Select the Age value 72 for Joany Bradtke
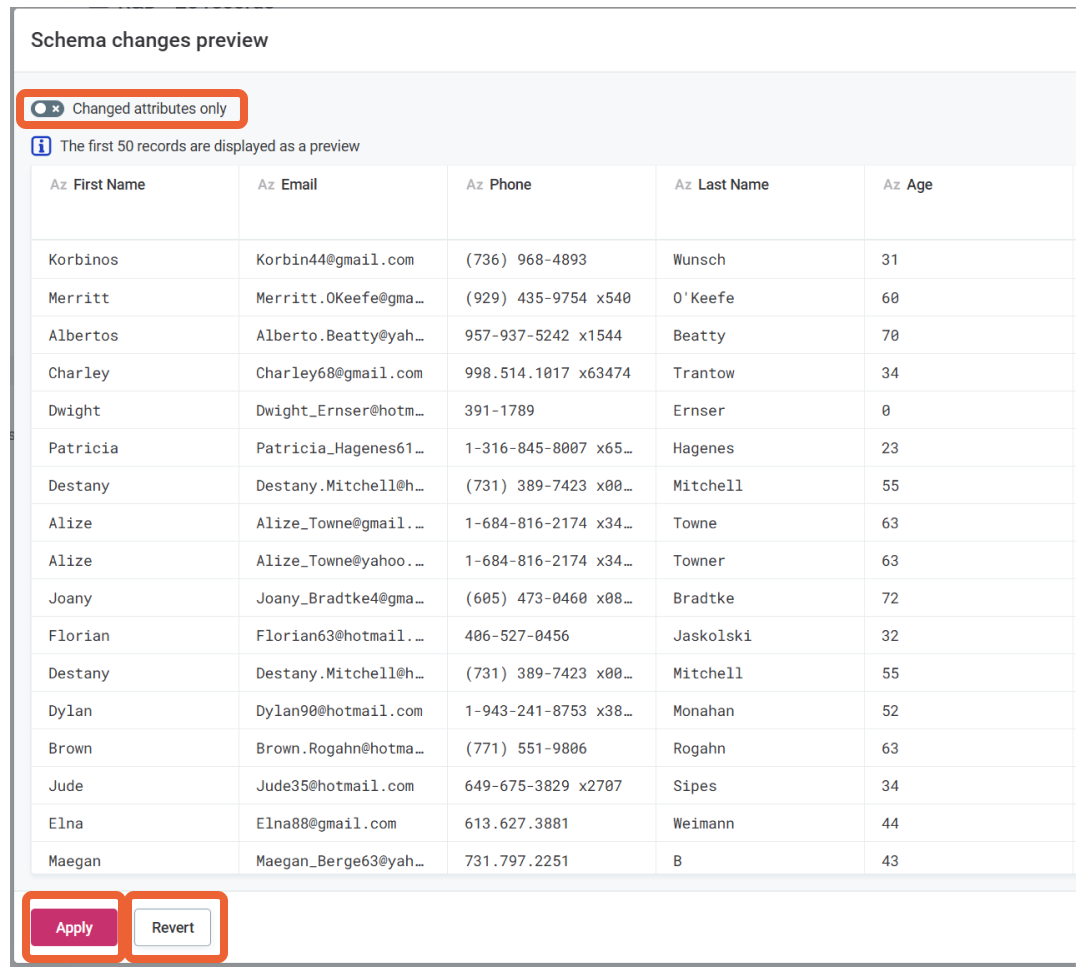1089x973 pixels. tap(890, 597)
